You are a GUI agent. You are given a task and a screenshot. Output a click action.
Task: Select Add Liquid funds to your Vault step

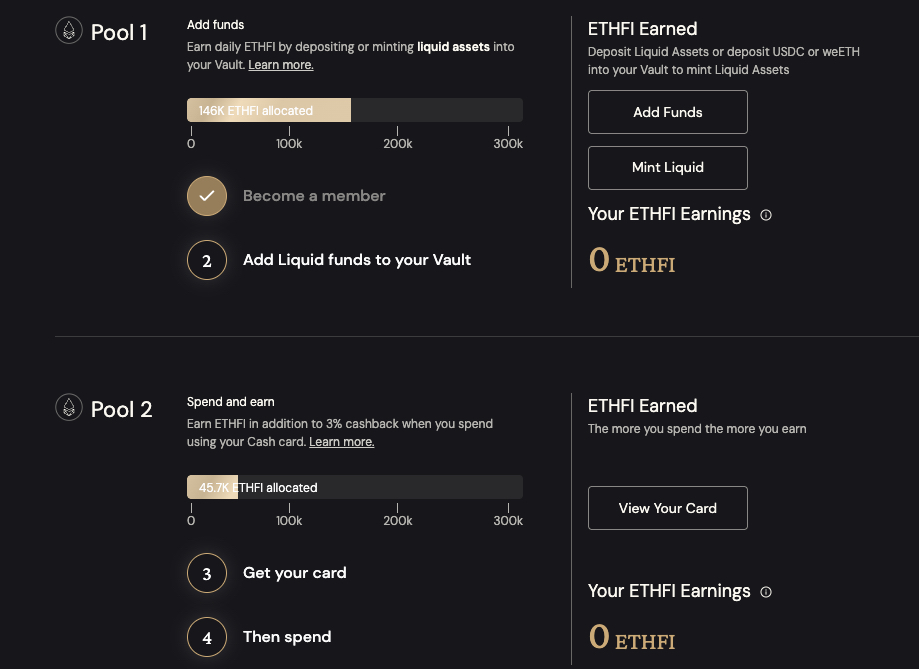click(x=357, y=260)
